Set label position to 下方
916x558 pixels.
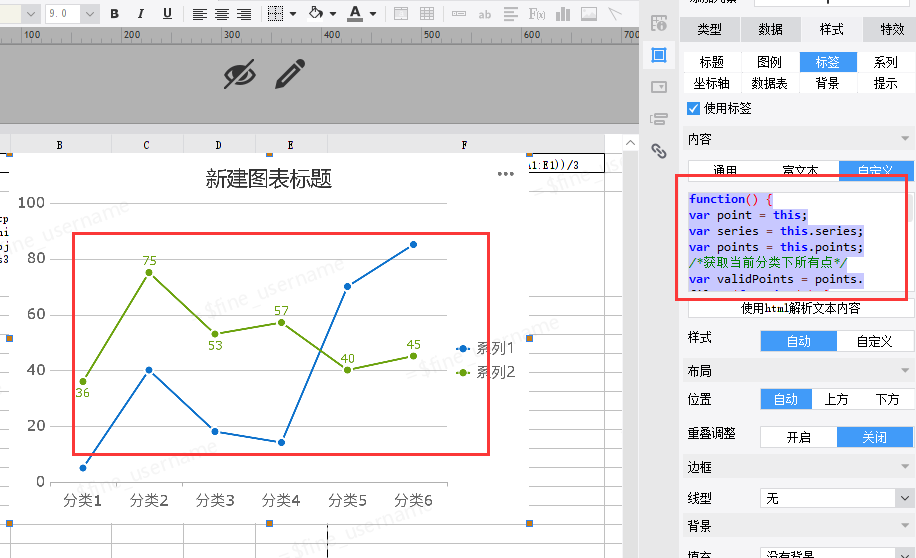(887, 399)
